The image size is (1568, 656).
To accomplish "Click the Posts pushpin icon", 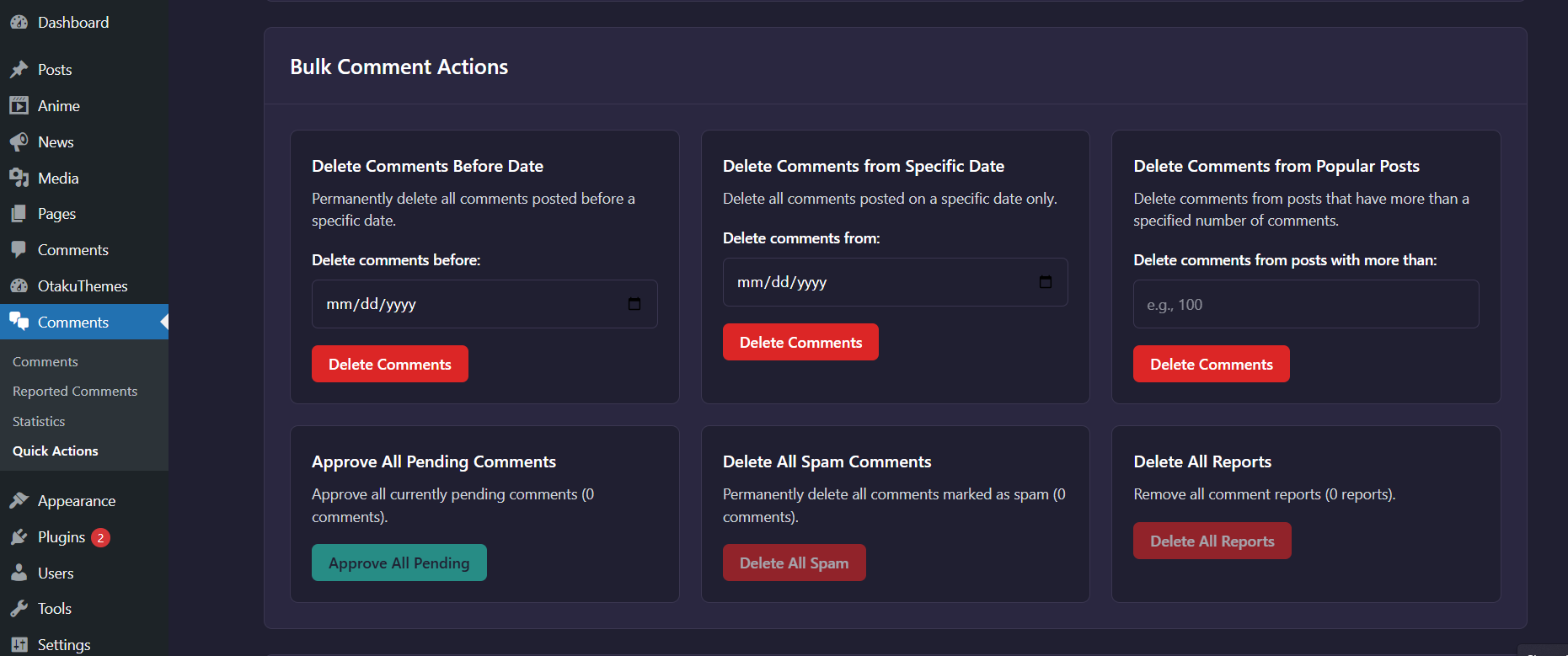I will (x=19, y=70).
